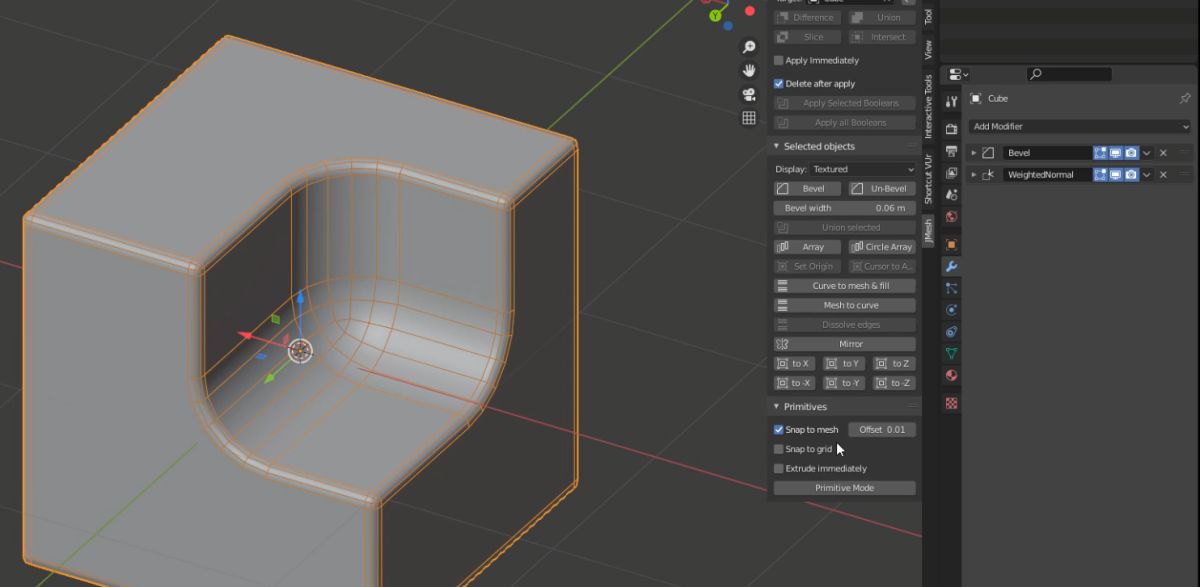Switch to the JMesh sidebar tab
The width and height of the screenshot is (1200, 587).
click(929, 233)
